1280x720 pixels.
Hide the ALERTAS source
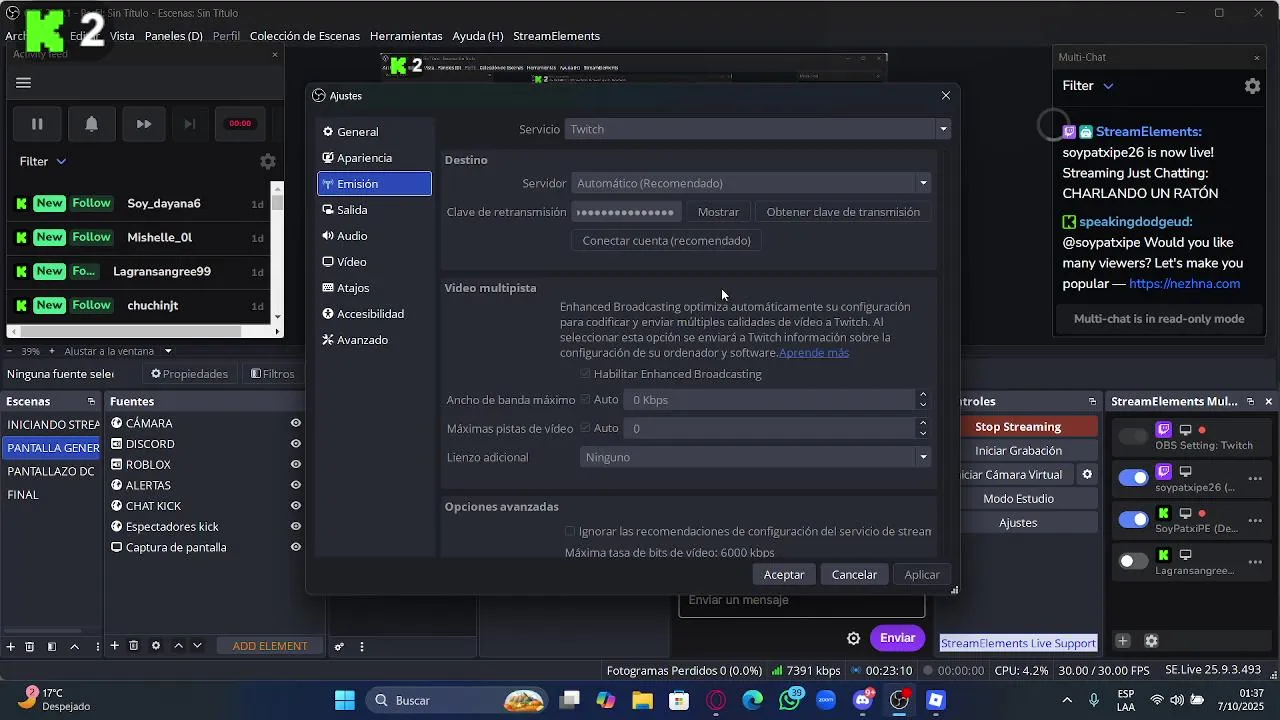pos(295,485)
